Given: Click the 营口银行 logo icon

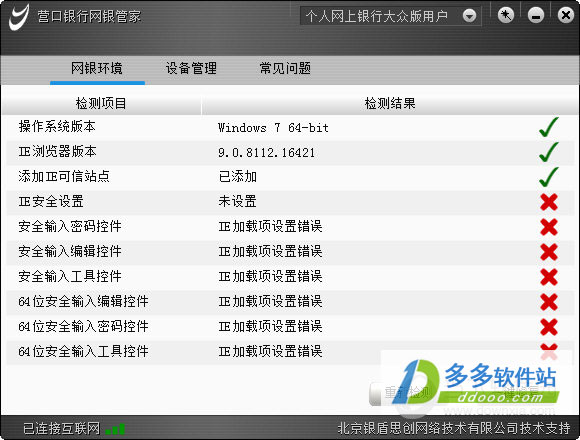Looking at the screenshot, I should click(x=19, y=17).
